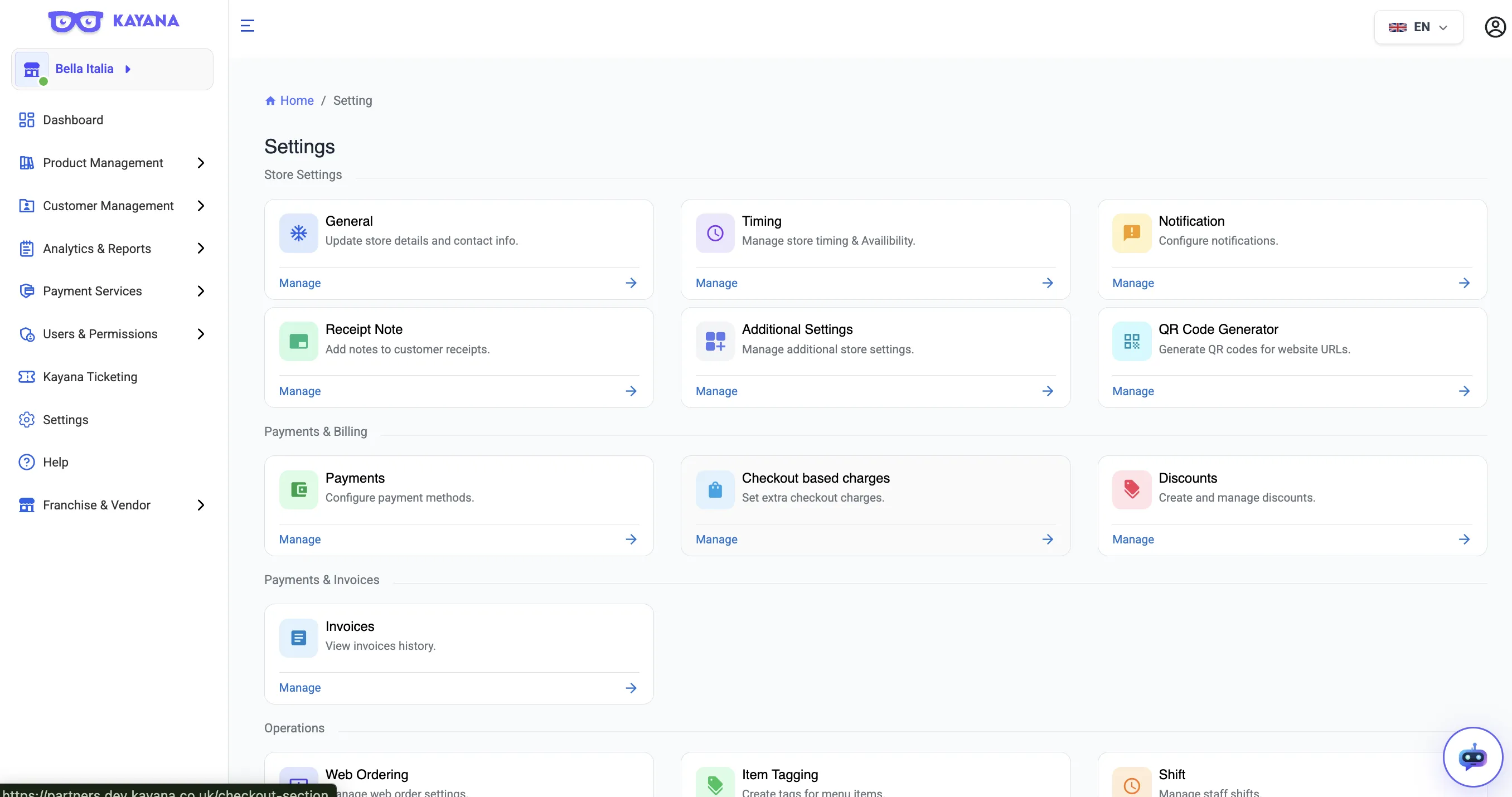Click the Web Ordering card title

366,775
